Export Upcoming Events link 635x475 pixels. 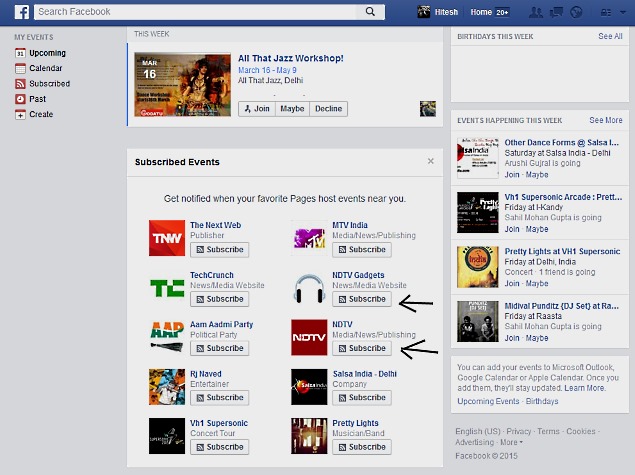(488, 401)
